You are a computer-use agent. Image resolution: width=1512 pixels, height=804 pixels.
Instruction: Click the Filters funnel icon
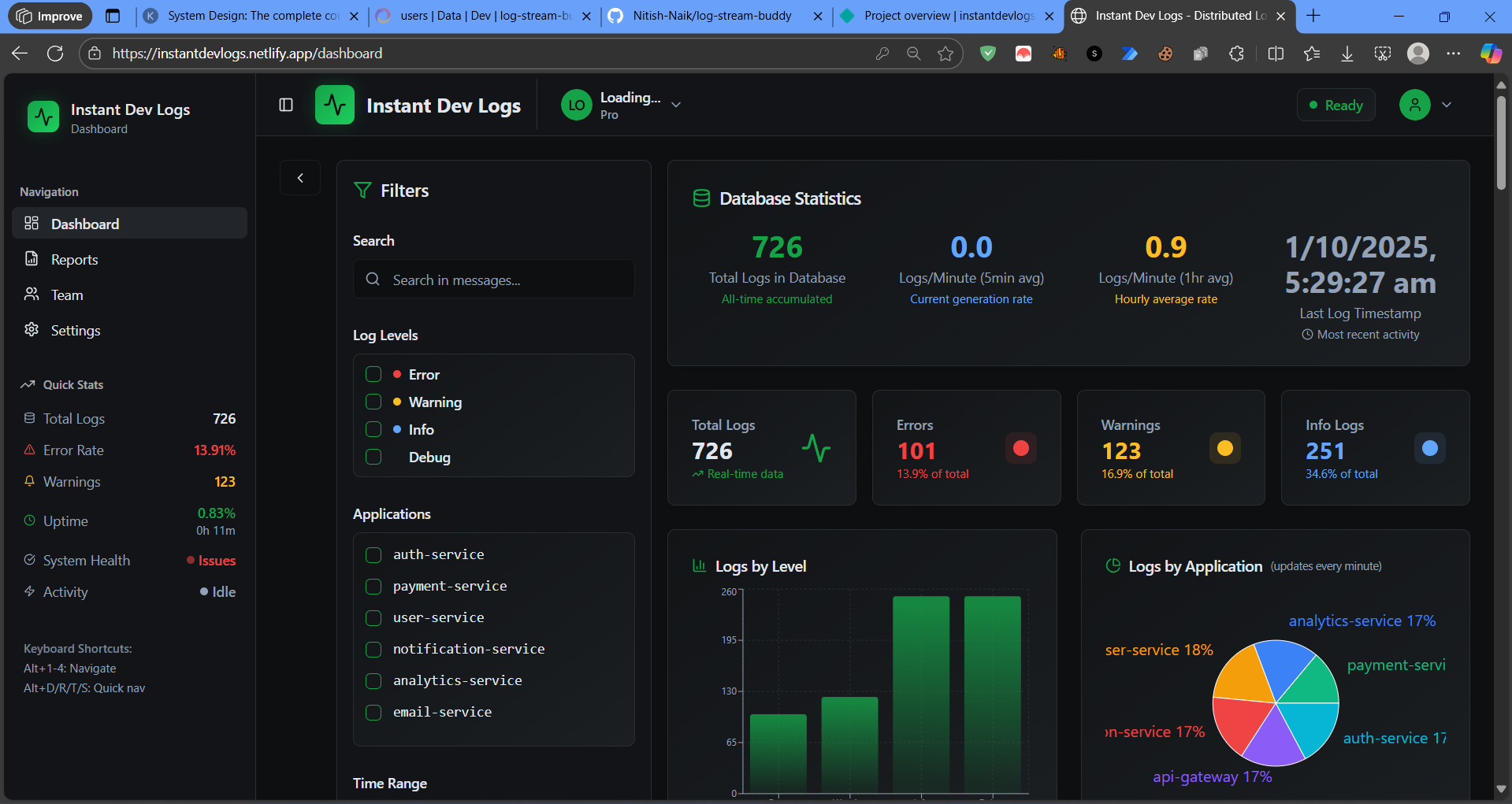click(362, 191)
